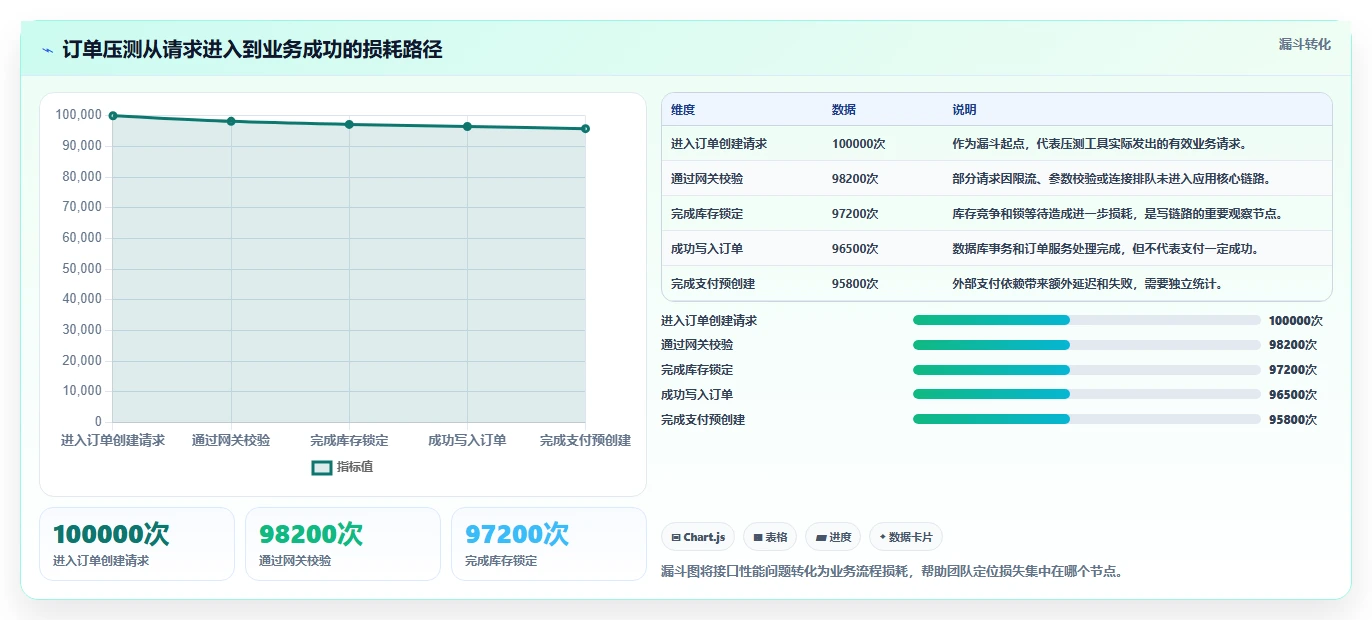Click the 进入订单创建请求 x-axis label on chart
The width and height of the screenshot is (1372, 620).
[x=113, y=440]
